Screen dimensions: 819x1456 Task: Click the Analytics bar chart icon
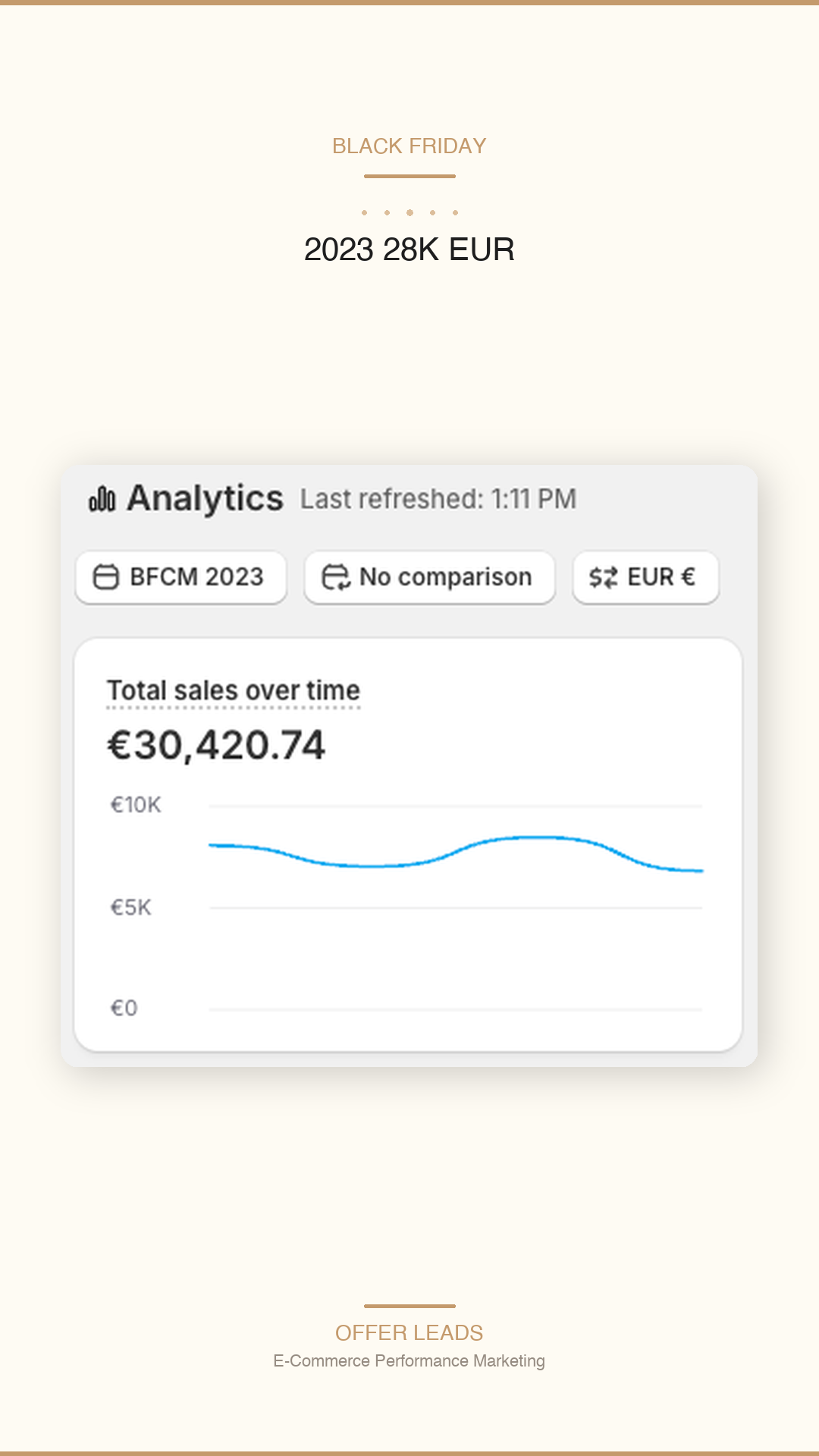[102, 499]
